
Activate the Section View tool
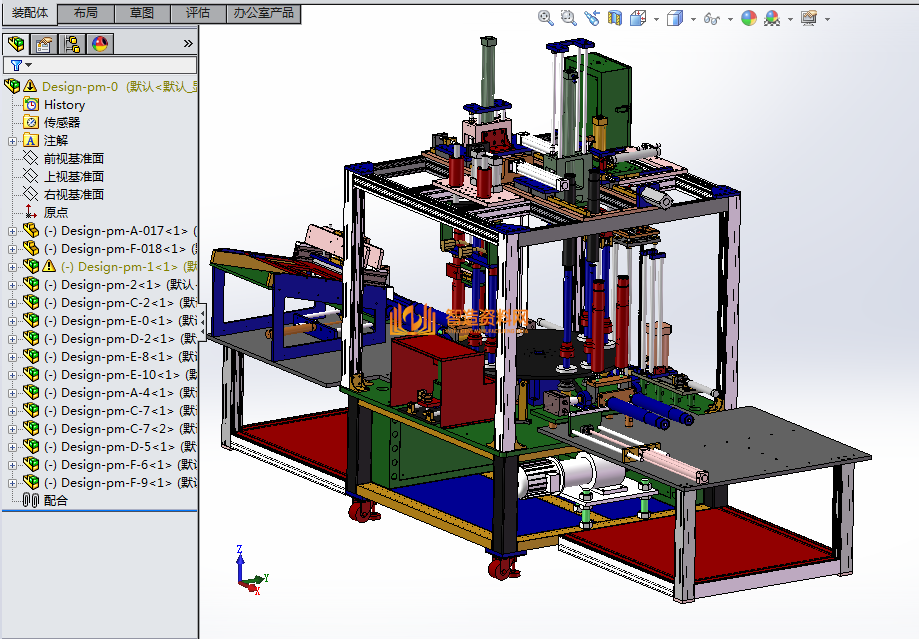coord(614,18)
